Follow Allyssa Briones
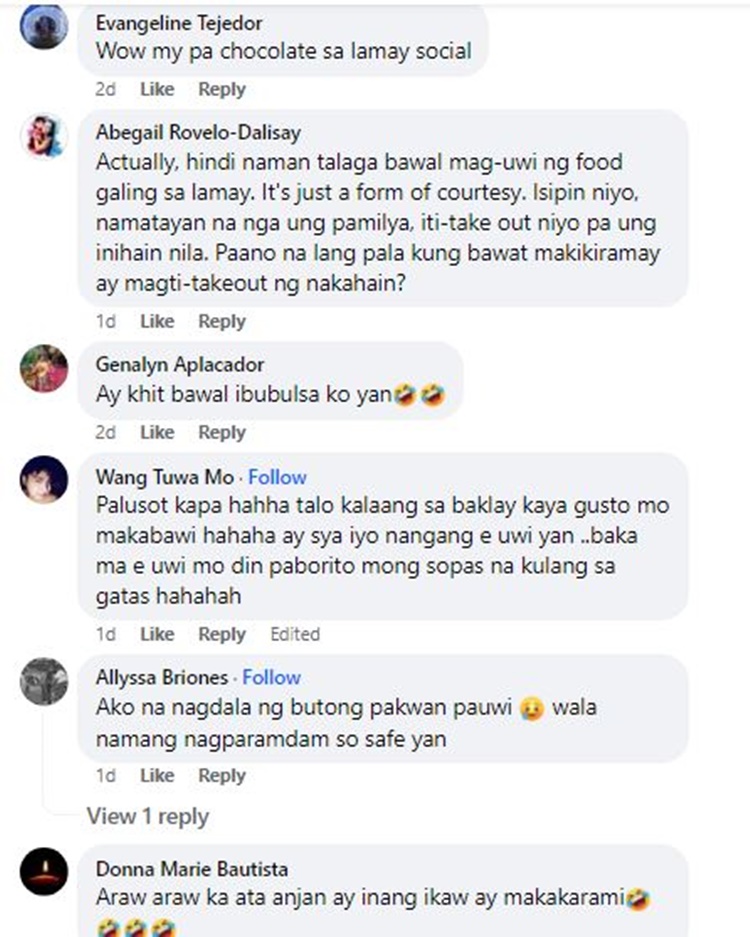Viewport: 750px width, 937px height. [271, 677]
